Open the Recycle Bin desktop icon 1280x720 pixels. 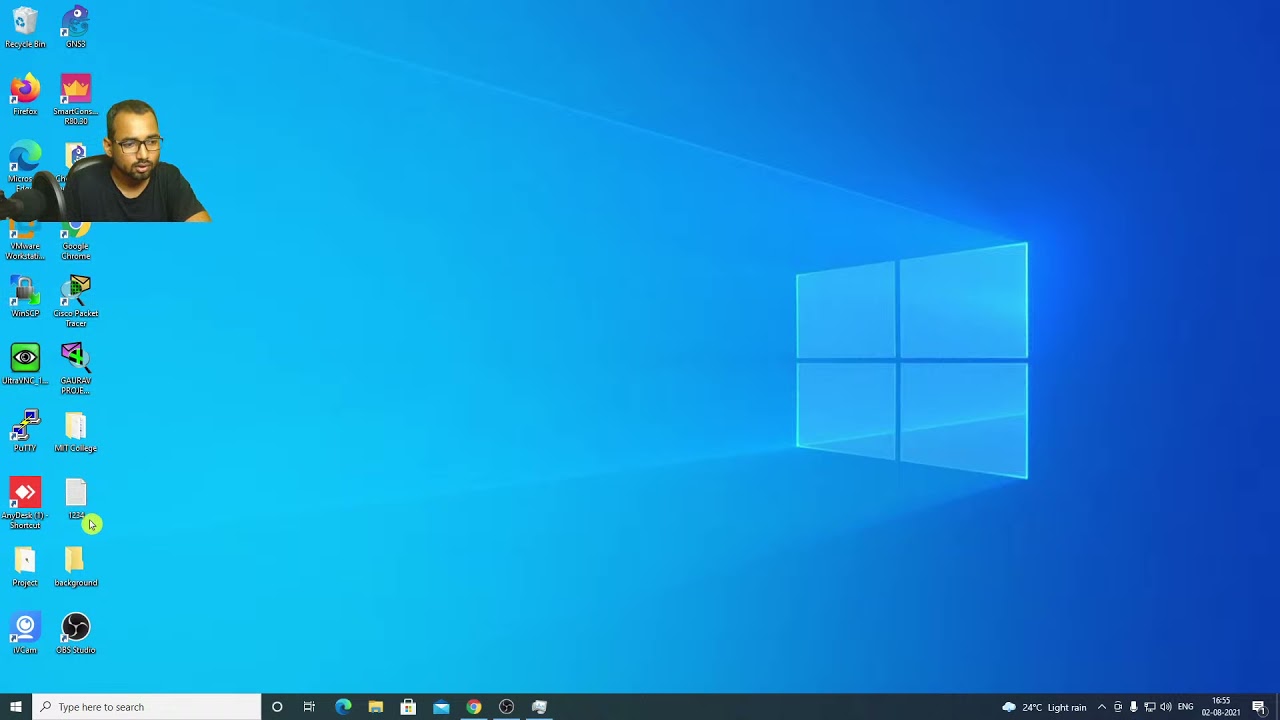point(25,27)
